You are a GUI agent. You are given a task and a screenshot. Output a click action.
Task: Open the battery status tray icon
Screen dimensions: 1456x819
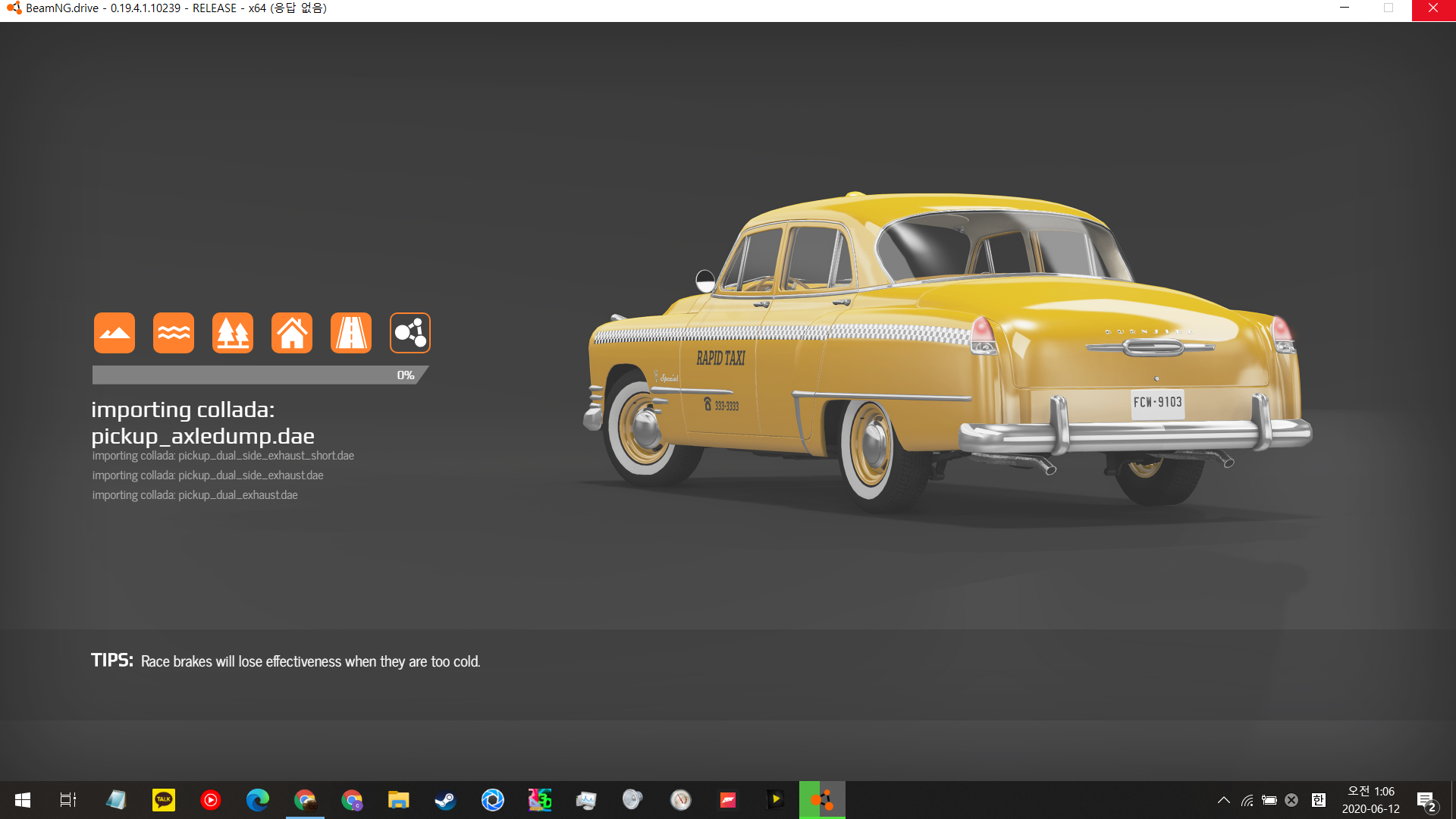coord(1269,800)
